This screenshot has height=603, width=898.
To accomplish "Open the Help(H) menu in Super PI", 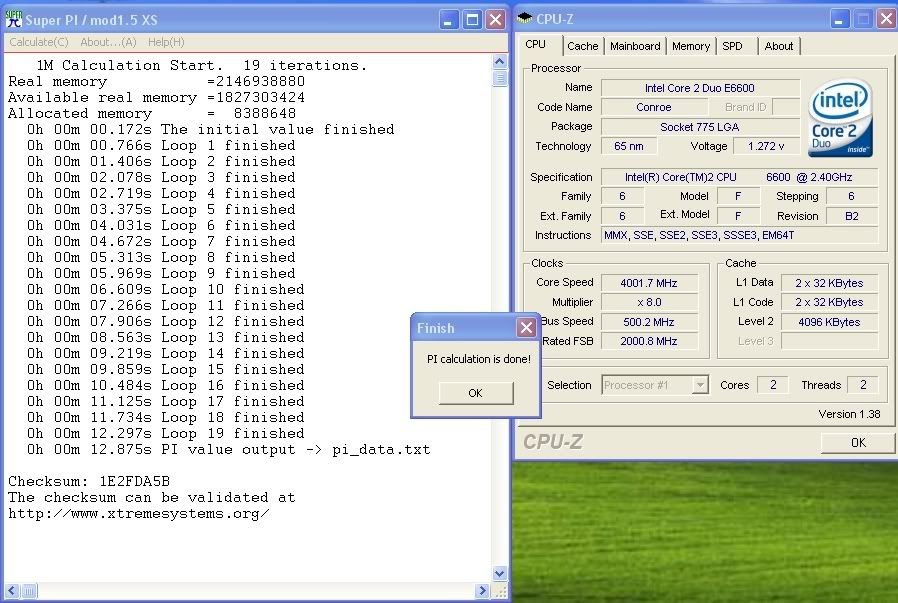I will tap(166, 42).
